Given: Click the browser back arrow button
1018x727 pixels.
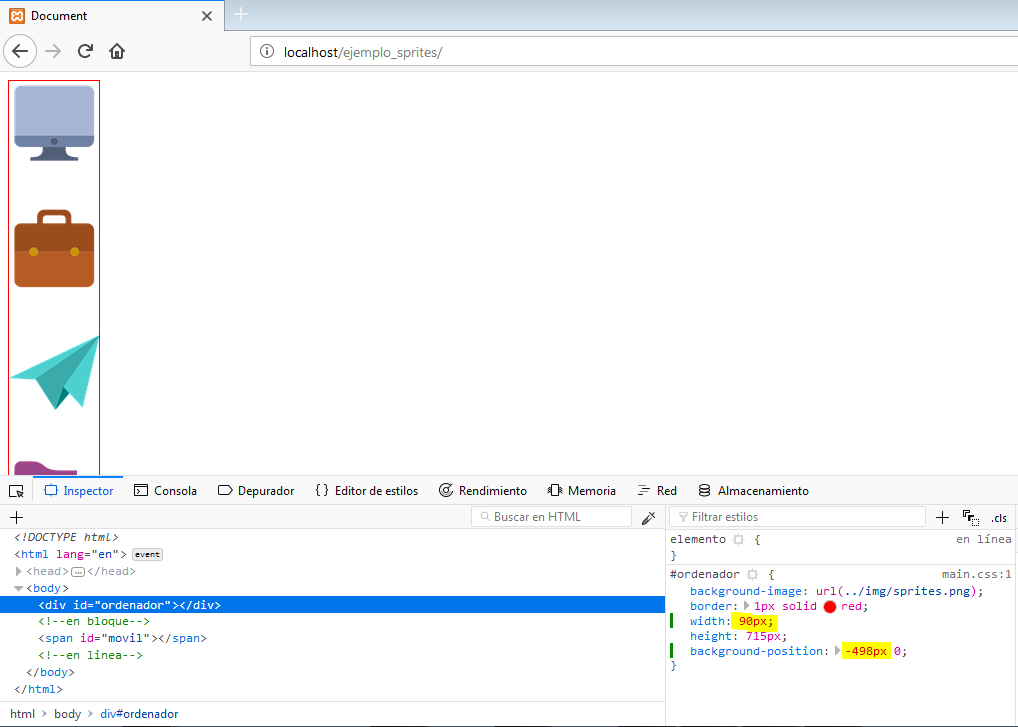Looking at the screenshot, I should [20, 51].
